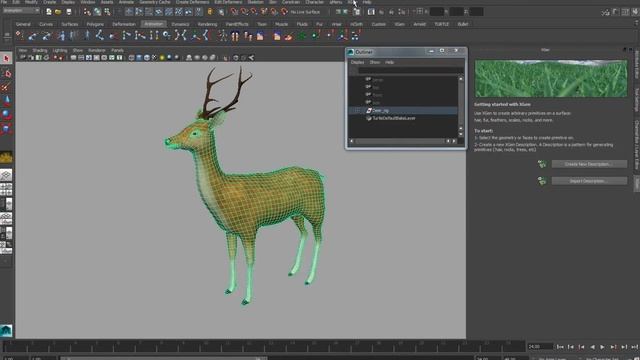Click the last shelf icon of connected blue squares
The image size is (640, 360).
355,36
